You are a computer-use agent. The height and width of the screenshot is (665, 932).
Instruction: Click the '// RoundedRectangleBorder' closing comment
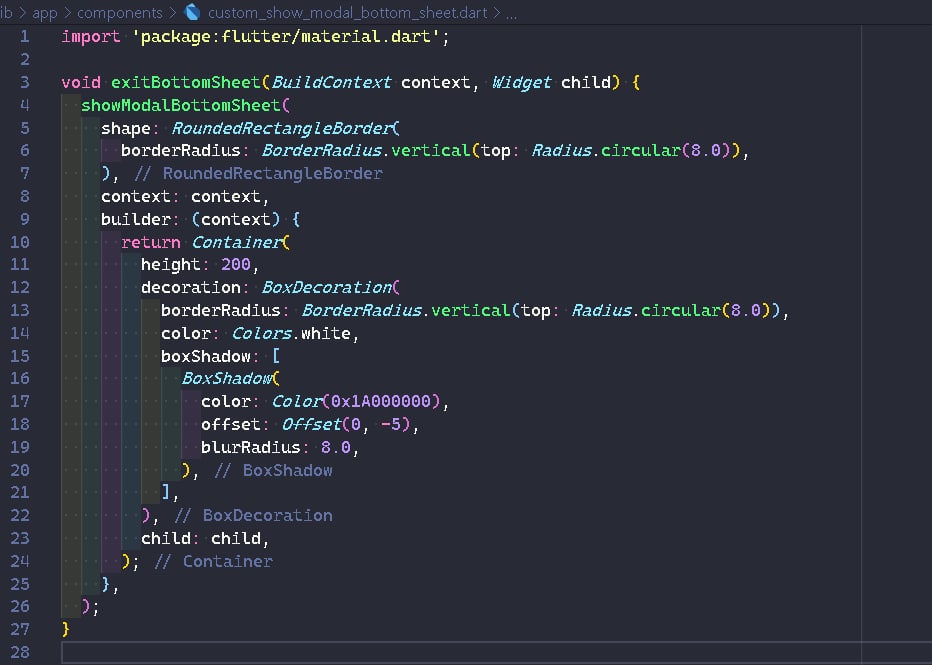pos(258,174)
